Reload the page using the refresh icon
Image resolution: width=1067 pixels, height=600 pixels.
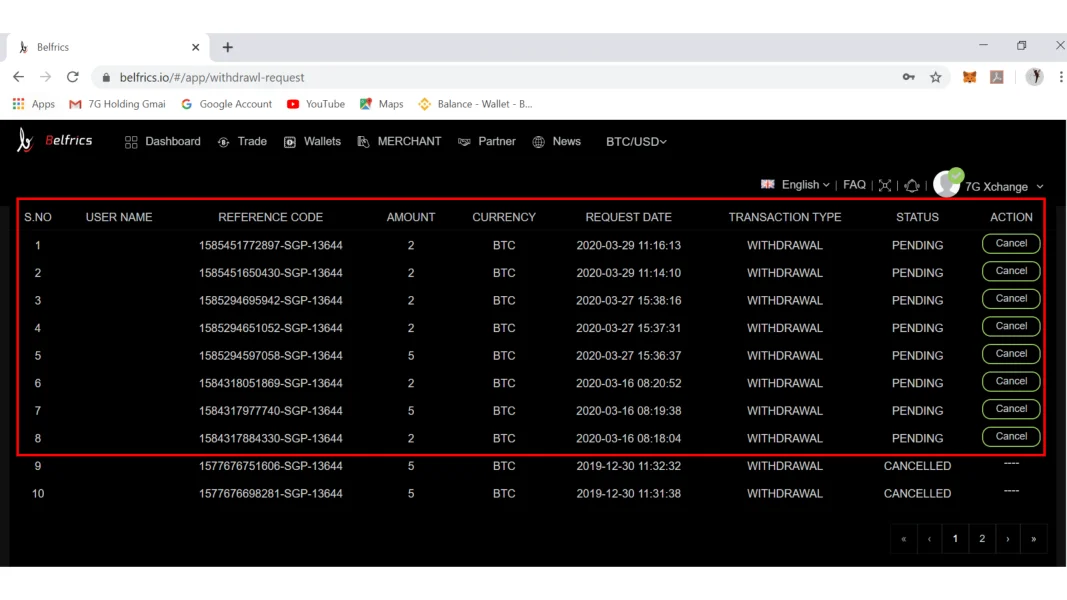(x=73, y=77)
